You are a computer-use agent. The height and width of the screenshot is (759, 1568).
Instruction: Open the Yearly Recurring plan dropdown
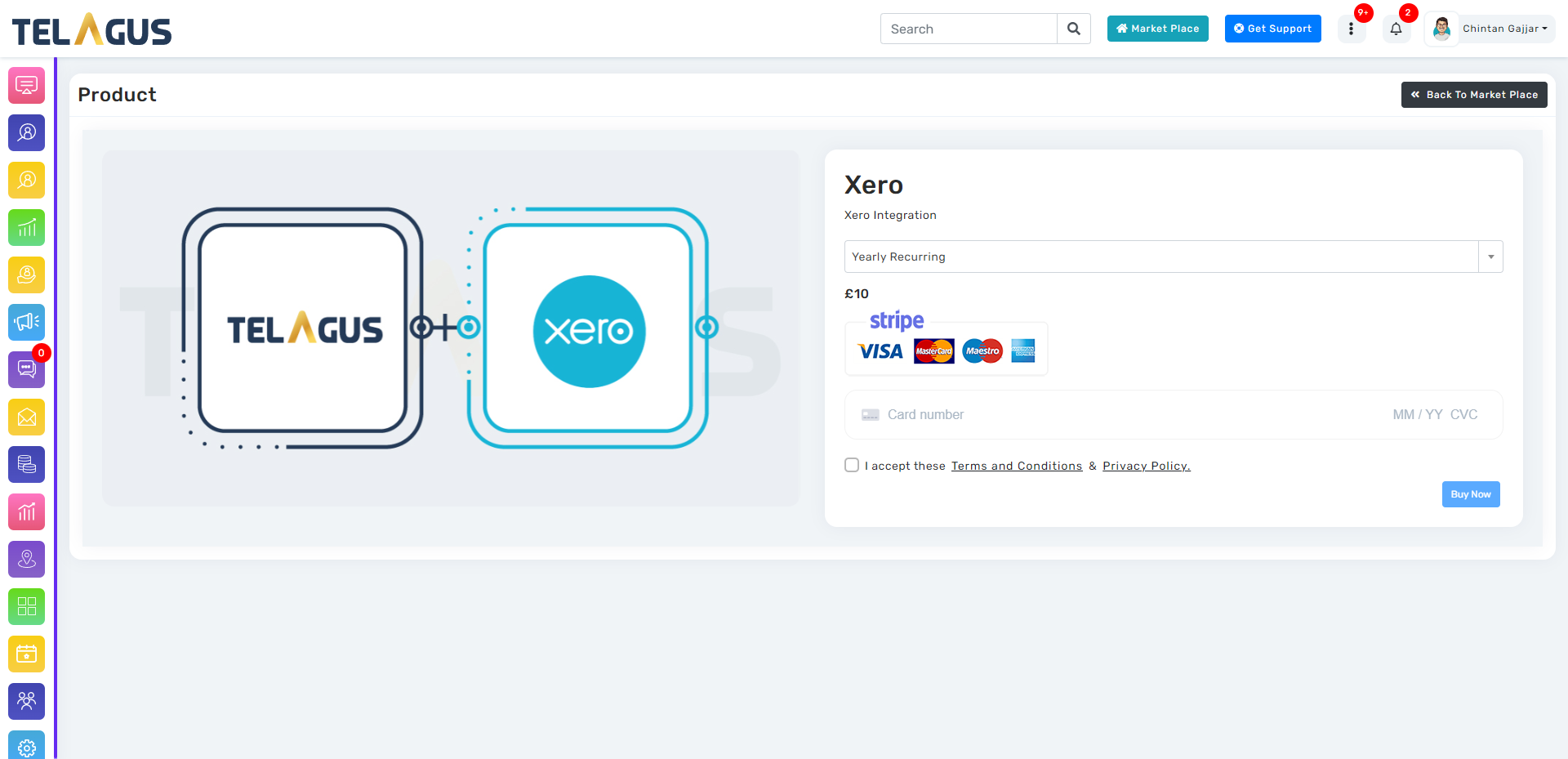coord(1174,257)
